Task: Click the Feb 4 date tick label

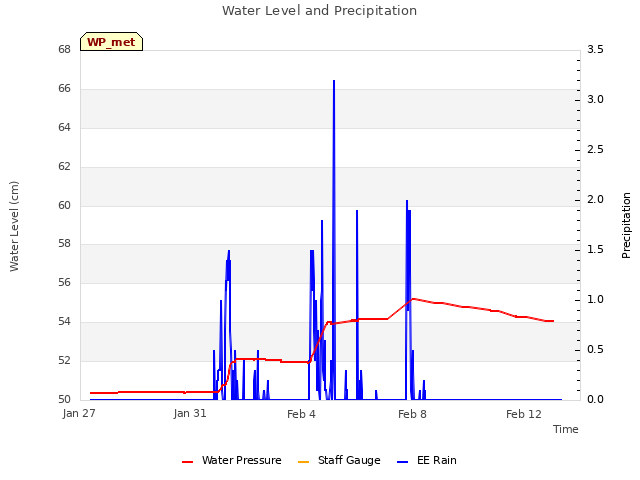Action: coord(301,414)
